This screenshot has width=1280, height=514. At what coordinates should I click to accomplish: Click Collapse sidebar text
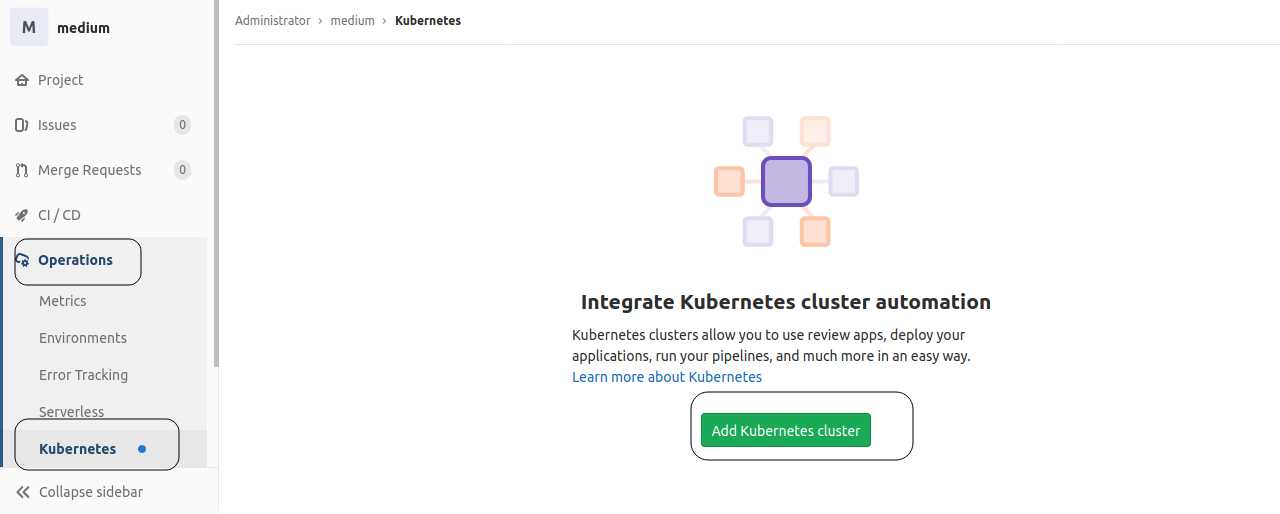91,492
